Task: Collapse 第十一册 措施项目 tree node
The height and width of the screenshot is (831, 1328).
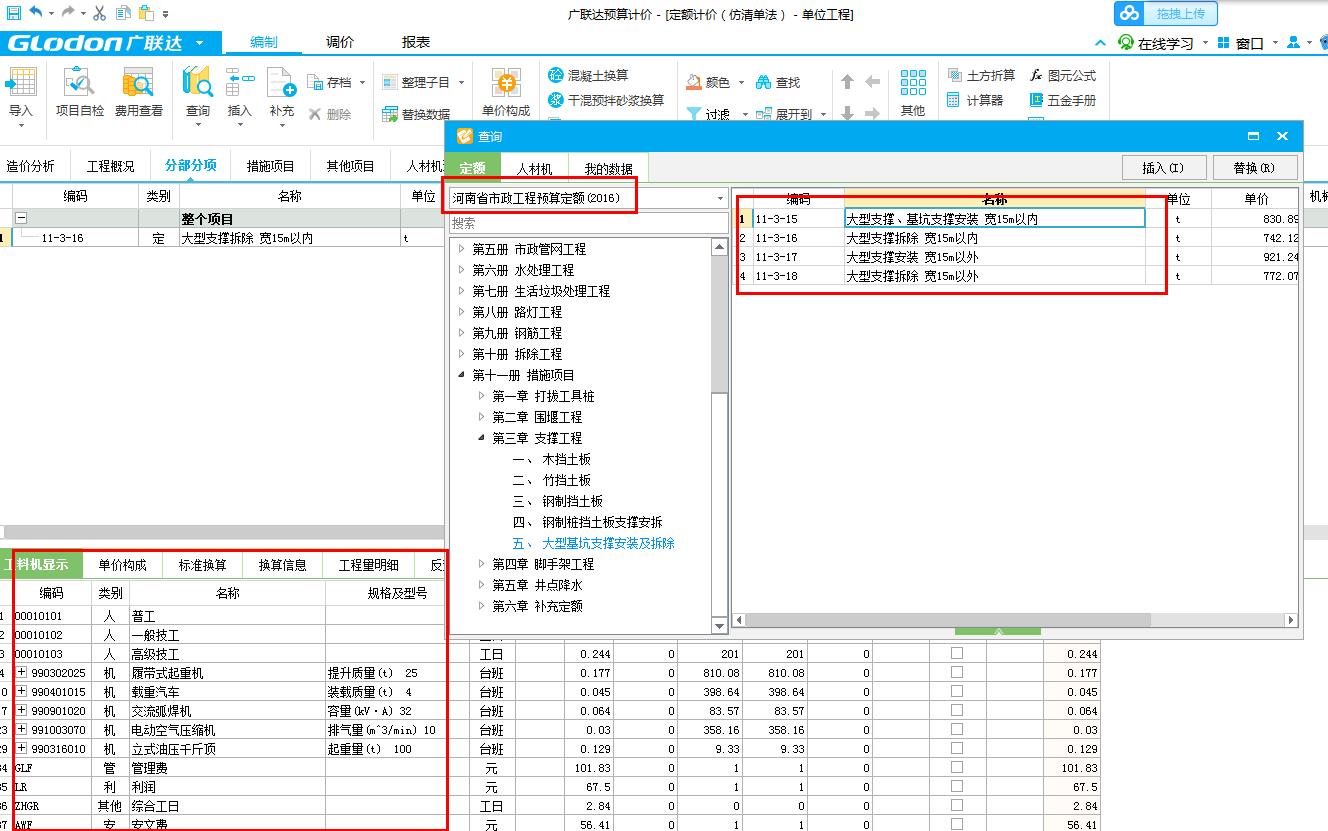Action: tap(461, 375)
